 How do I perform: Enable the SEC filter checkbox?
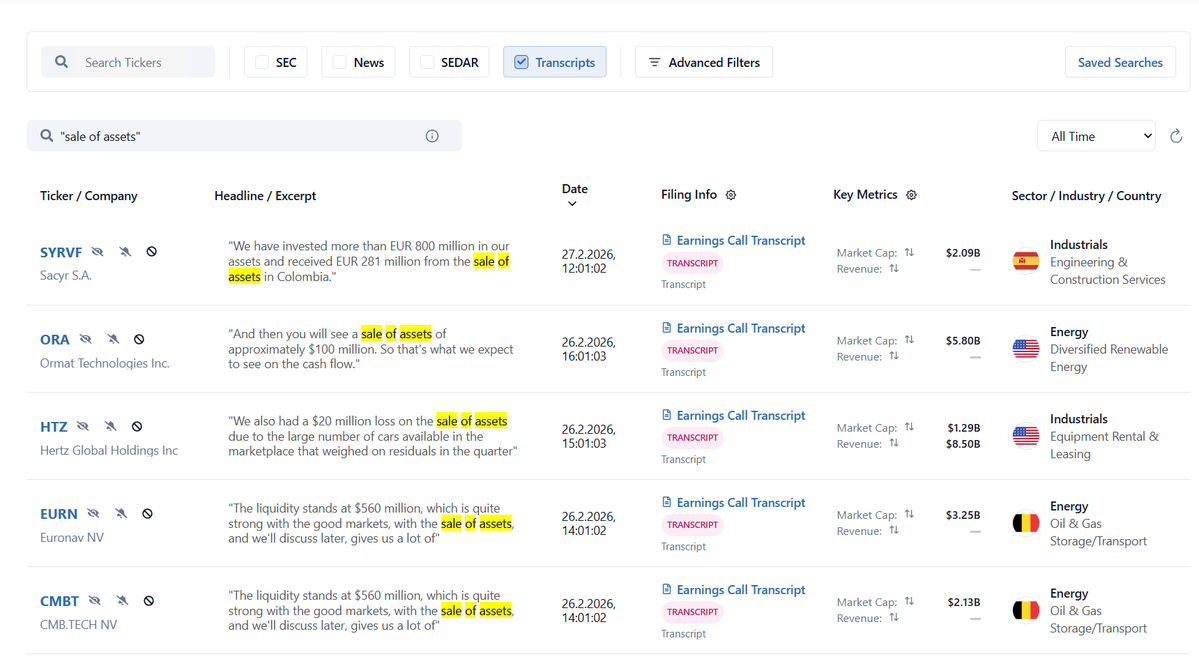pyautogui.click(x=262, y=62)
